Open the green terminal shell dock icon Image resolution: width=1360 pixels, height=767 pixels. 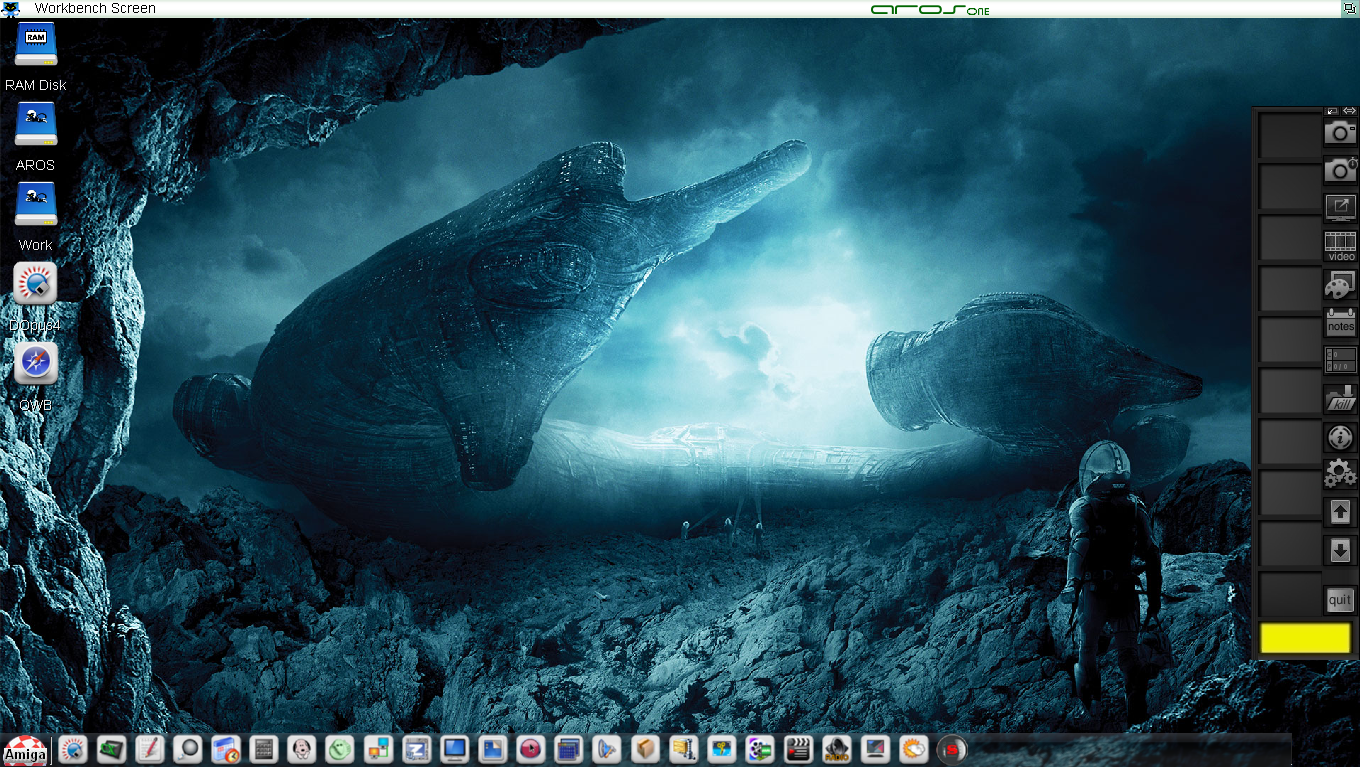tap(111, 749)
